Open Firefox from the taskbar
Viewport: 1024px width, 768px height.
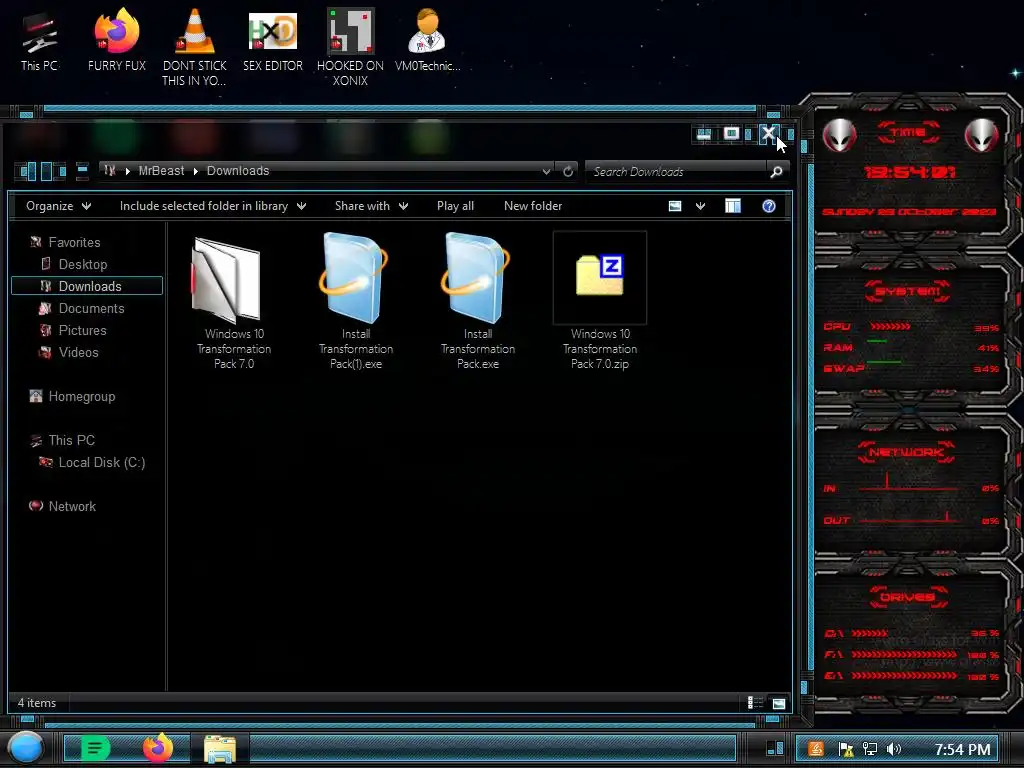click(x=158, y=748)
